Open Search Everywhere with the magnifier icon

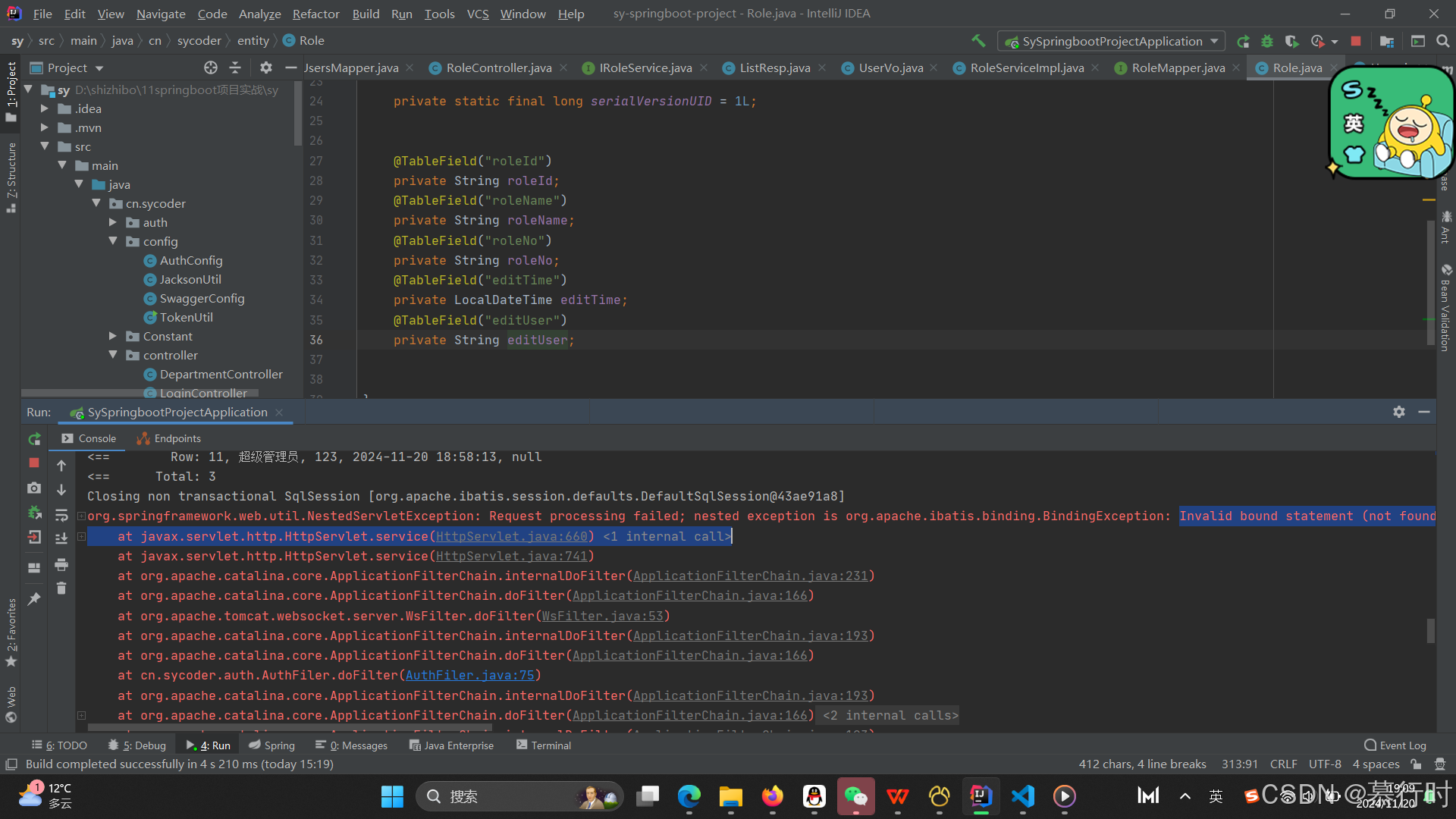click(1444, 41)
